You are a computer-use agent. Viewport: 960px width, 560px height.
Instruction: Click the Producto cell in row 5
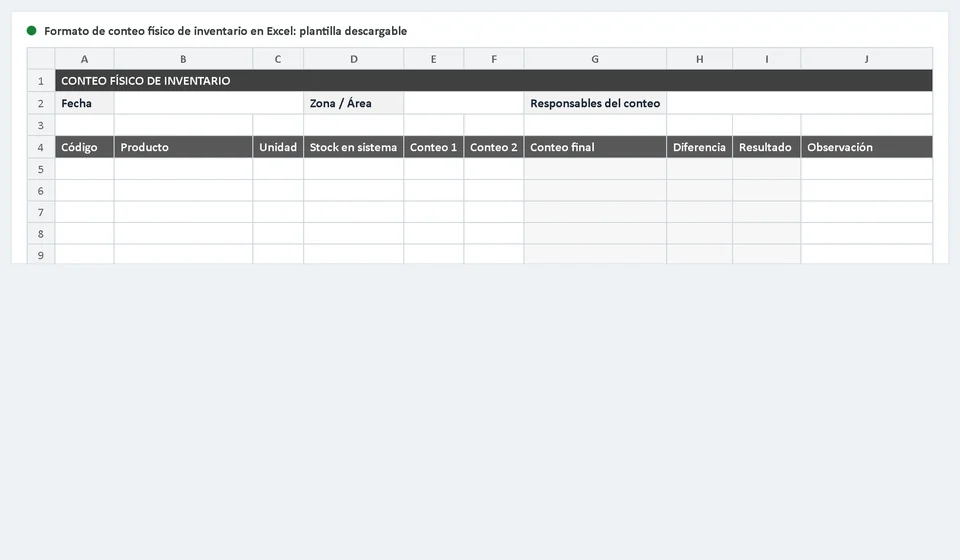[x=183, y=169]
